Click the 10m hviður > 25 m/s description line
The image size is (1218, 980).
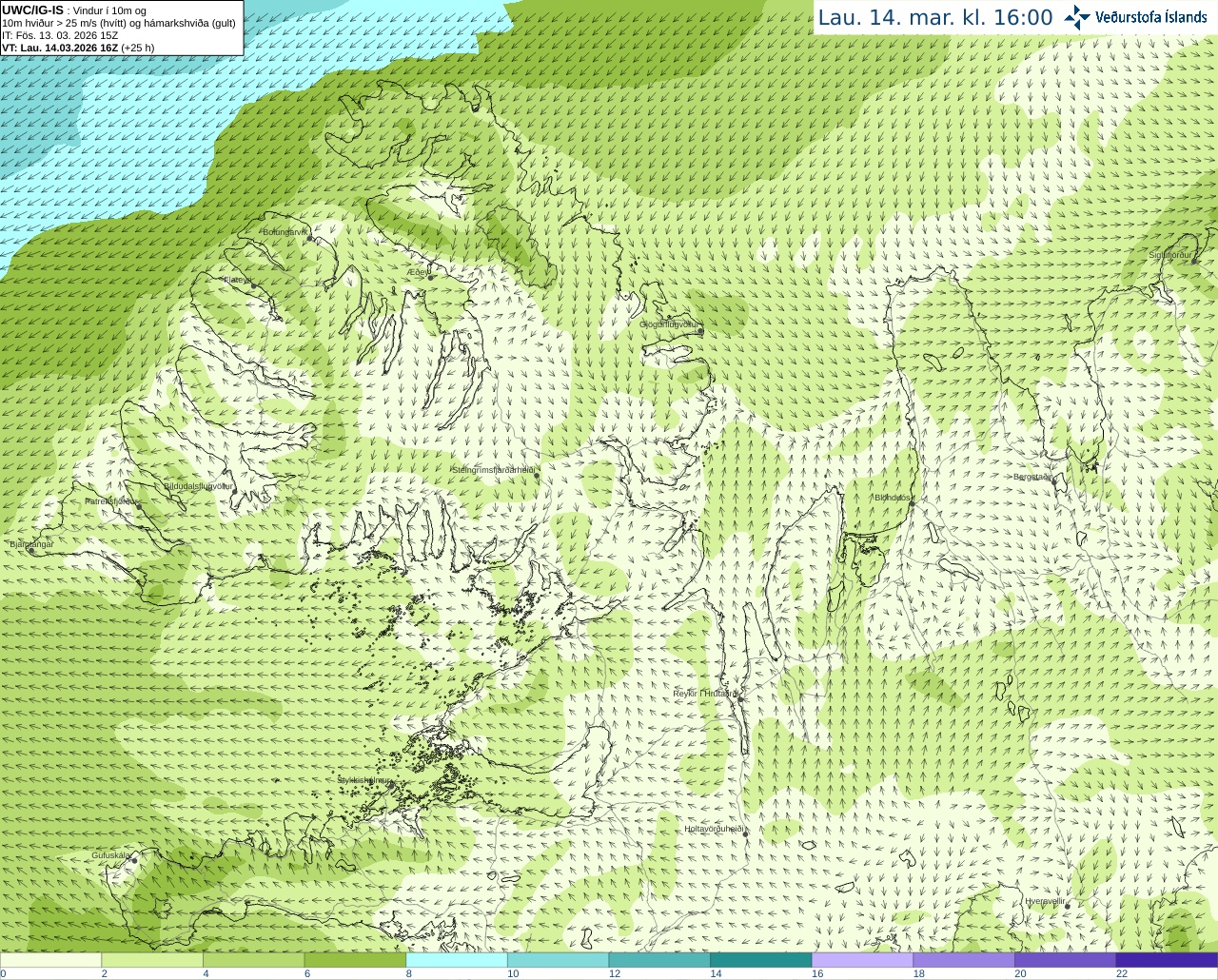click(x=119, y=23)
